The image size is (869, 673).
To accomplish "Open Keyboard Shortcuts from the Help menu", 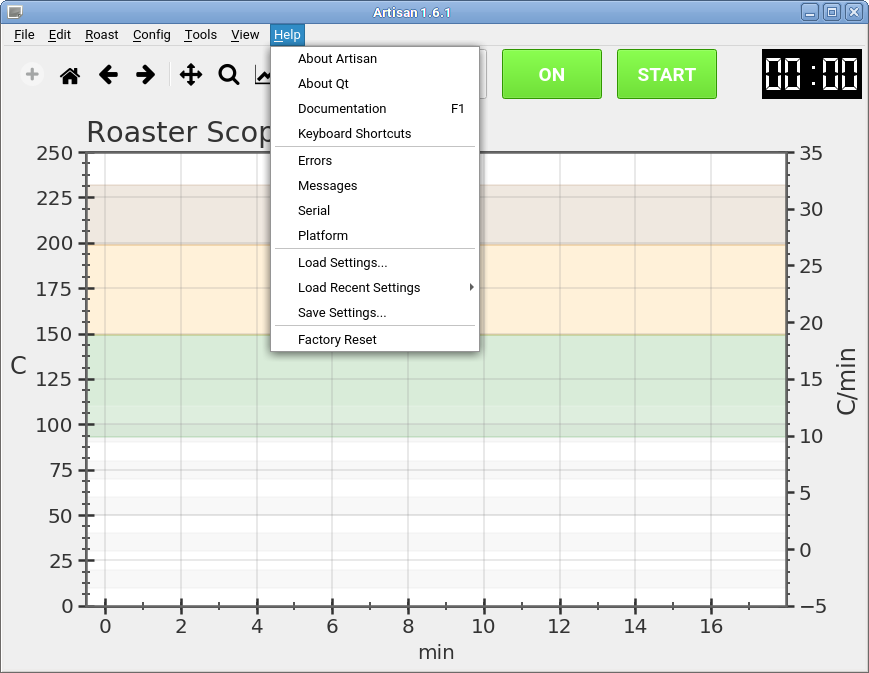I will [355, 133].
